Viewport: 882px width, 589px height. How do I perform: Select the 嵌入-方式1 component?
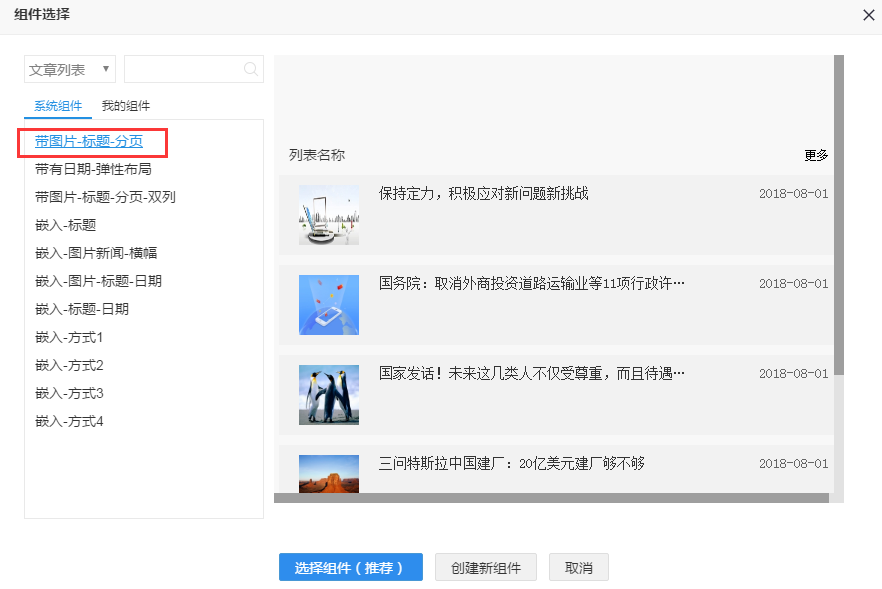[69, 337]
